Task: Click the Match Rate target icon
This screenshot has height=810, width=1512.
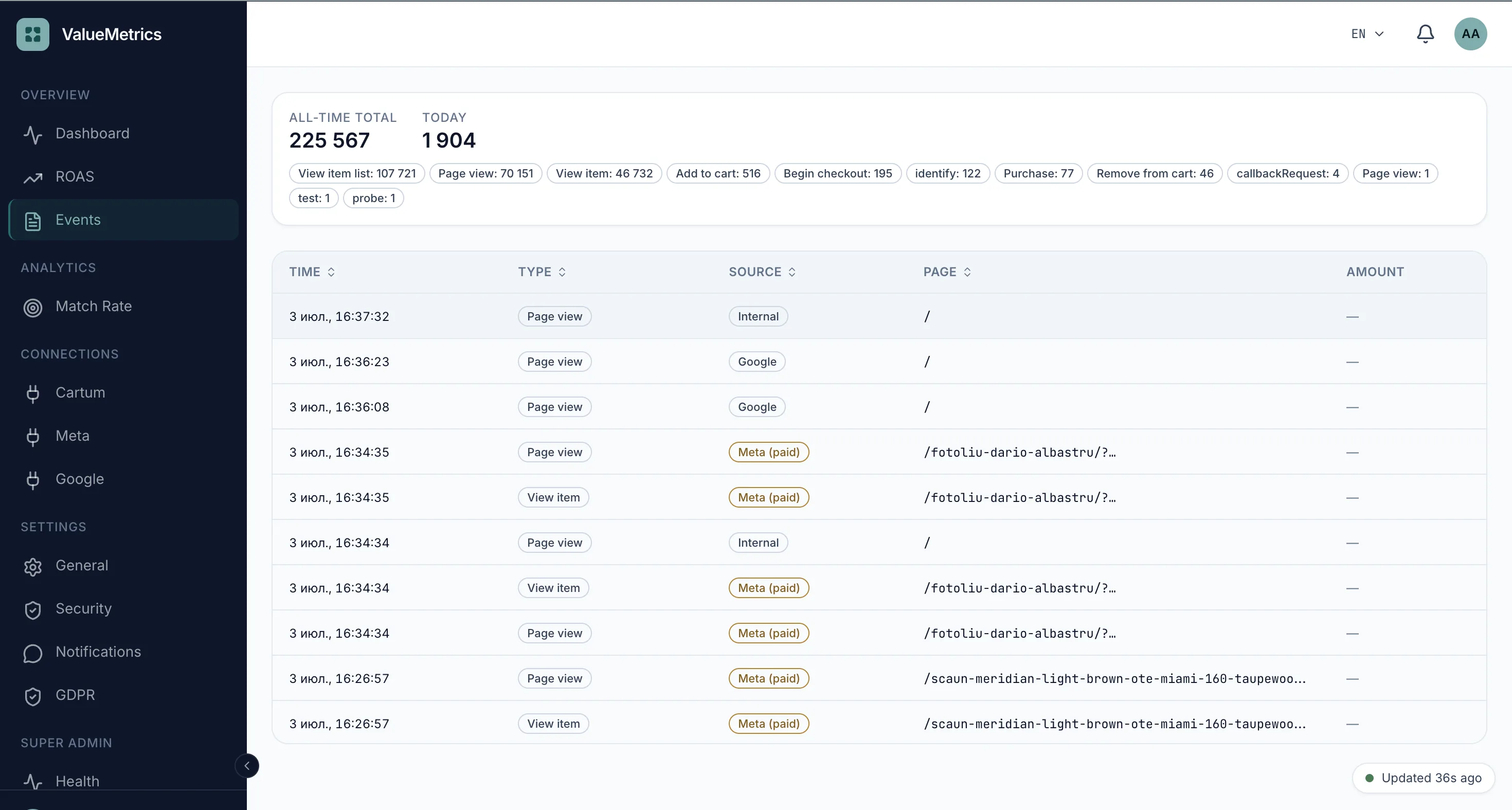Action: tap(33, 307)
